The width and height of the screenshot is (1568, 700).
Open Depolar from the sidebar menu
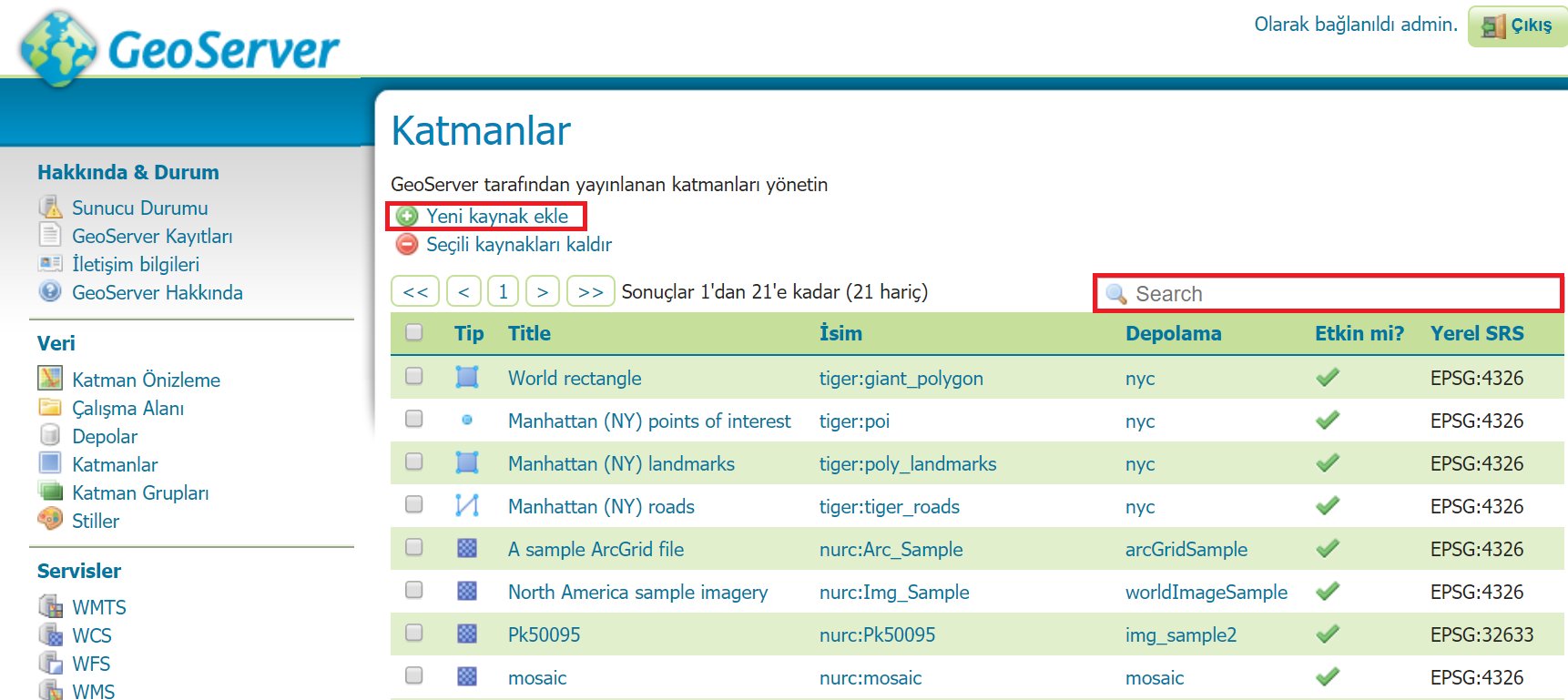105,436
